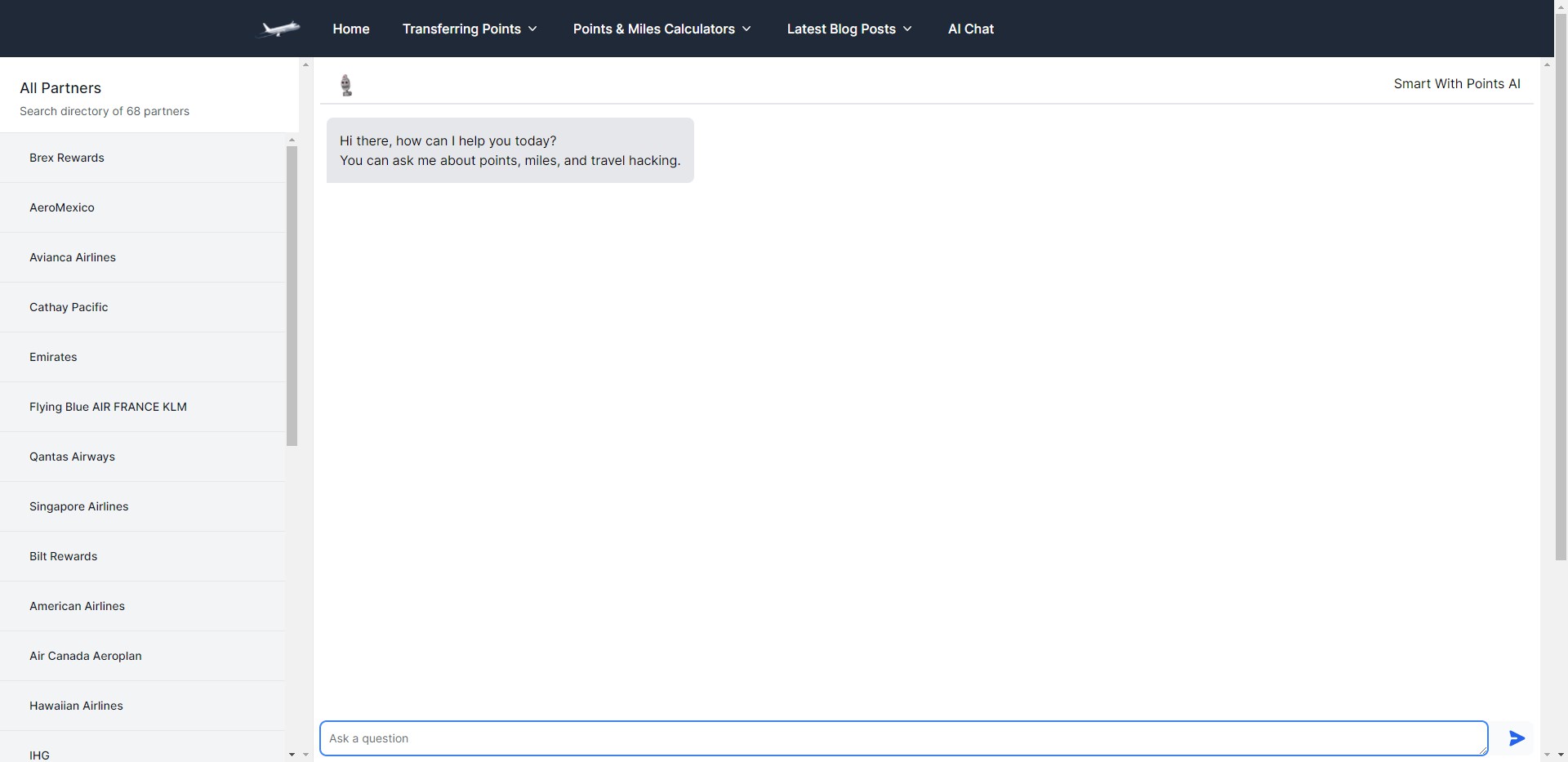
Task: Expand the Transferring Points dropdown
Action: pyautogui.click(x=470, y=29)
